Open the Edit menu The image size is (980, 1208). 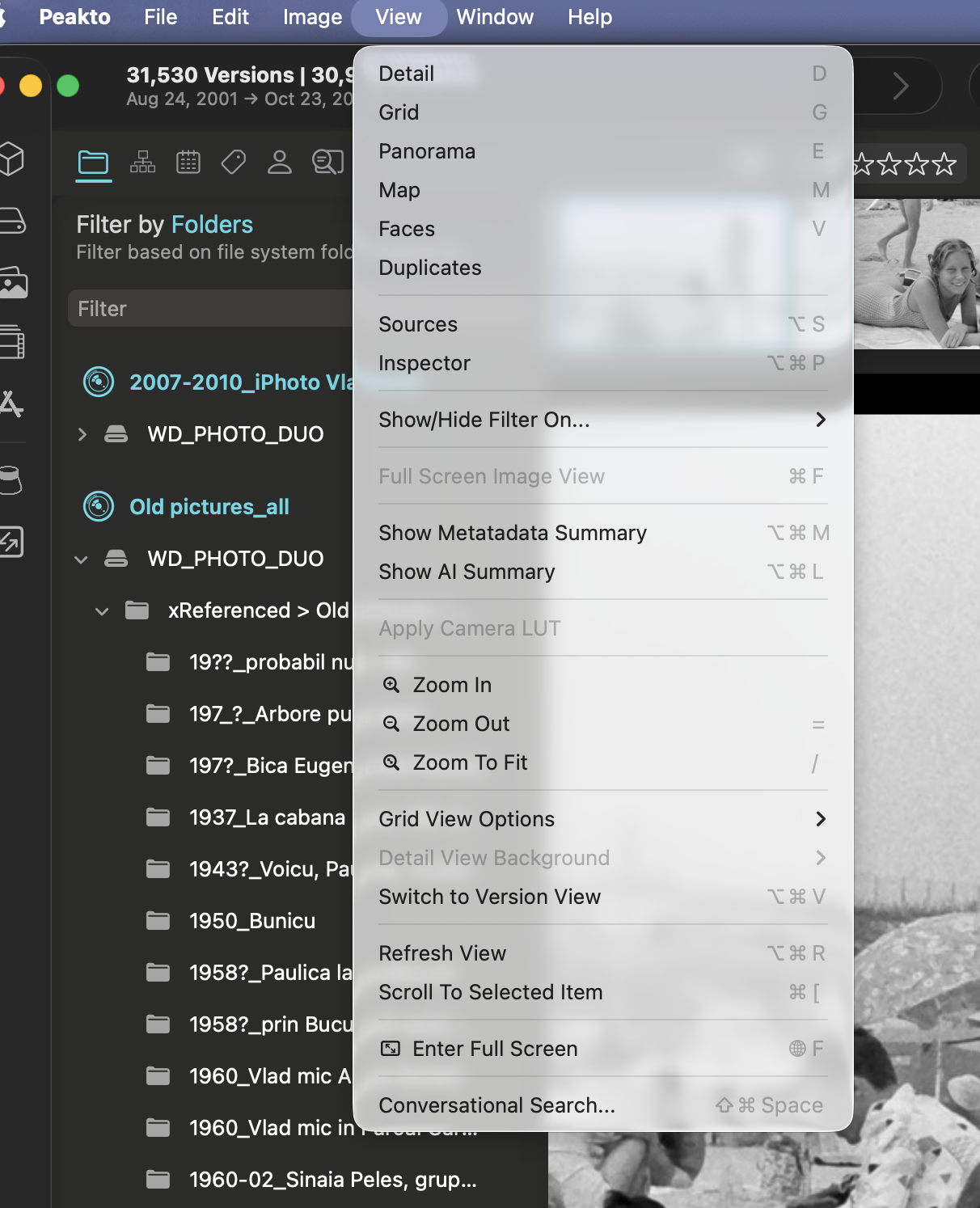pyautogui.click(x=230, y=17)
